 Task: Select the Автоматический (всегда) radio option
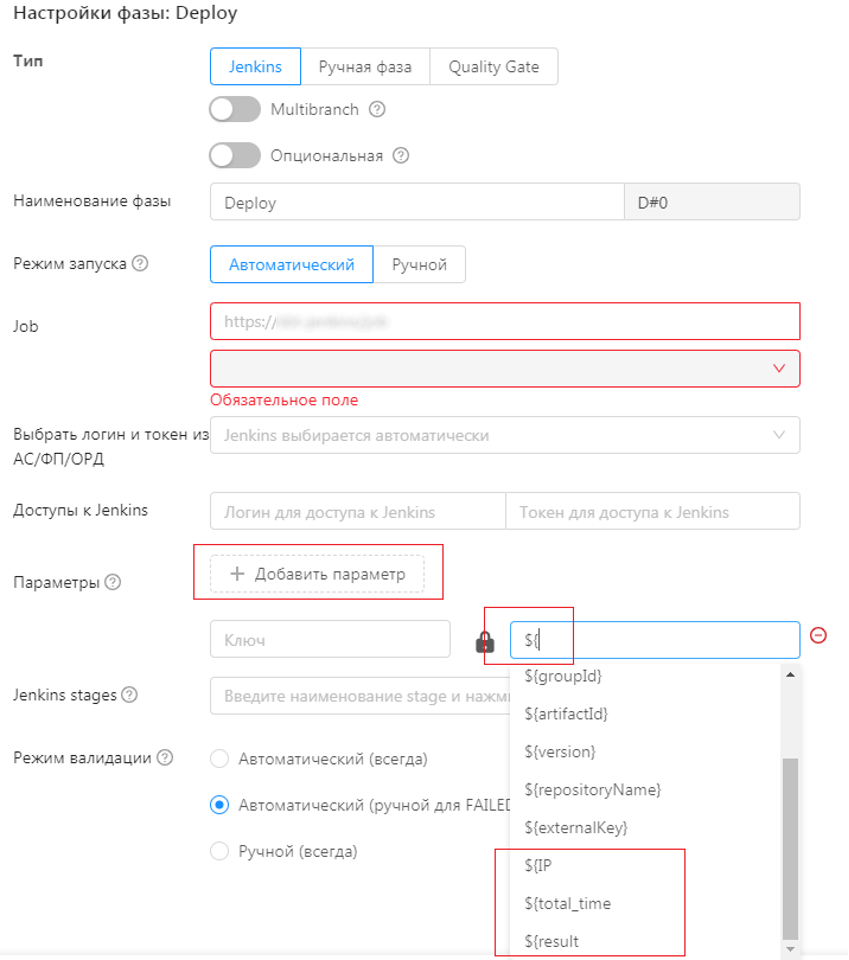[x=220, y=759]
